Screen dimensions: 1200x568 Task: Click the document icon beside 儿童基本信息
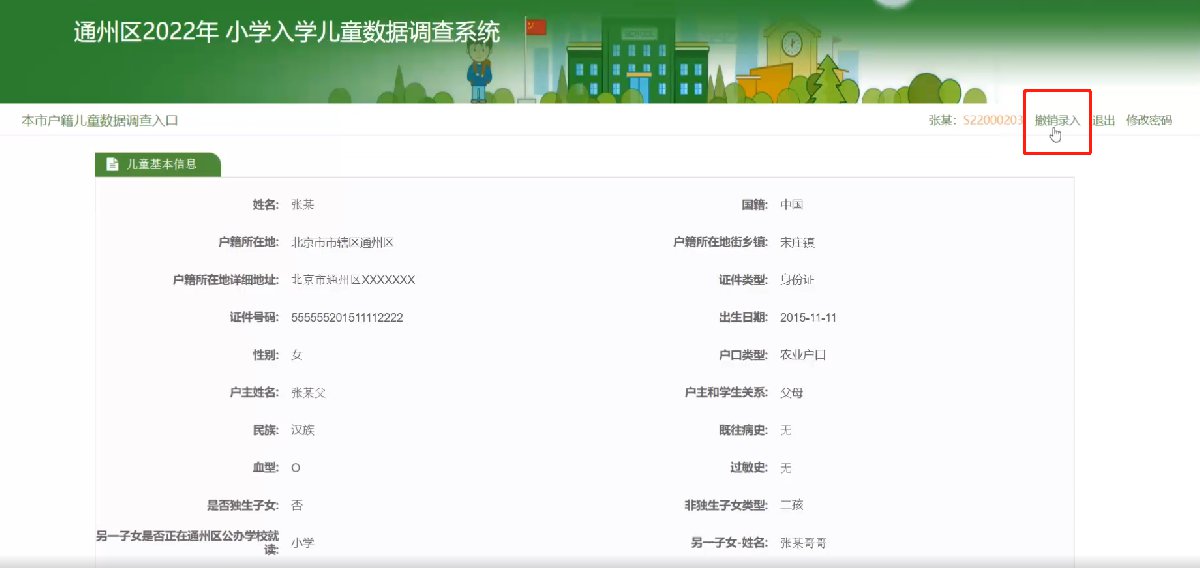click(112, 164)
